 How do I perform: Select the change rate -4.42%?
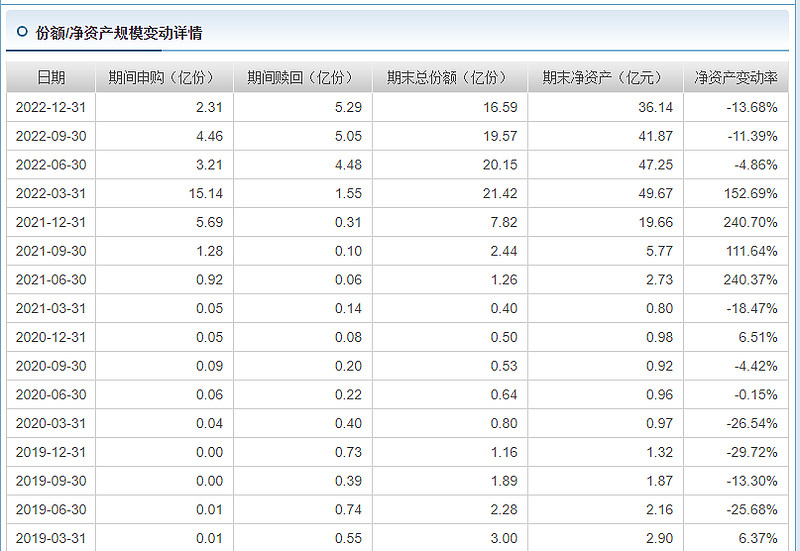[x=756, y=366]
